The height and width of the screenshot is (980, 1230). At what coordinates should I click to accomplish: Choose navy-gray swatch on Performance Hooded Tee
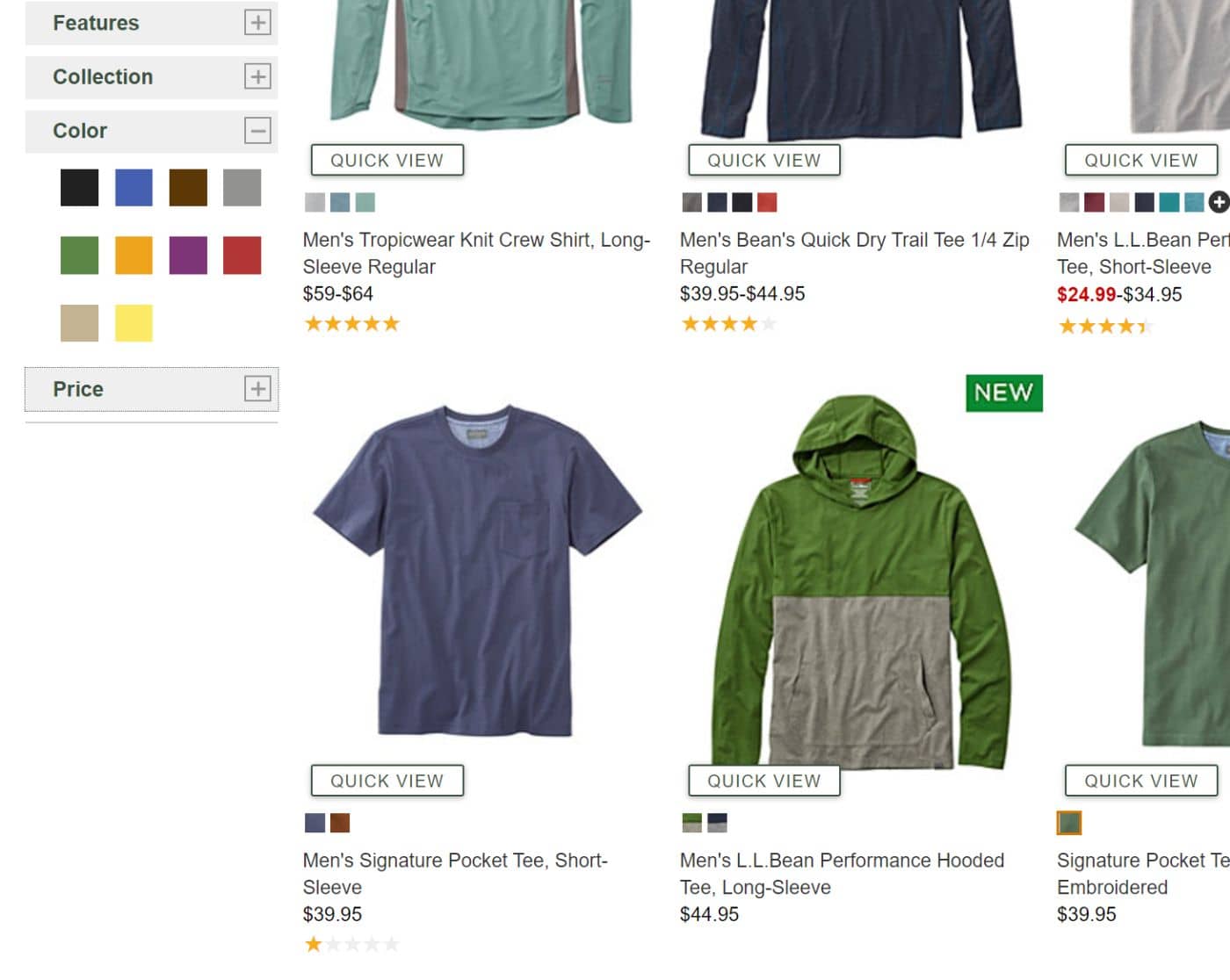click(x=718, y=823)
